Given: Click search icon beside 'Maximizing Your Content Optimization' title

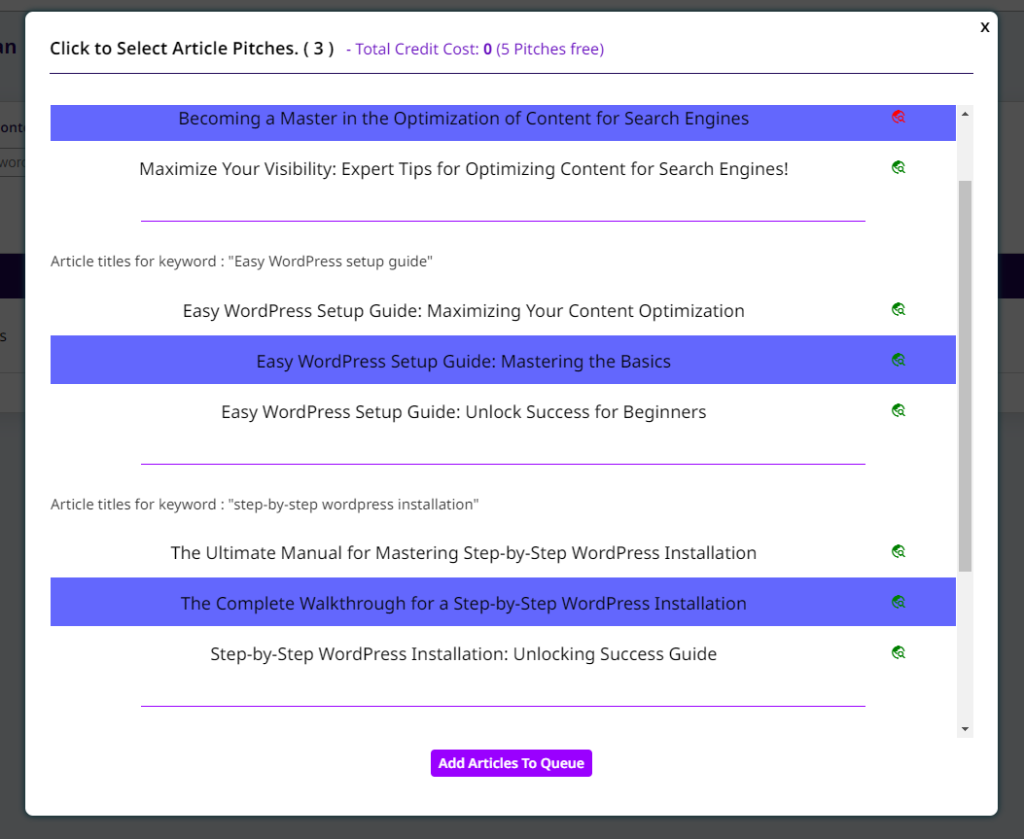Looking at the screenshot, I should pyautogui.click(x=898, y=310).
